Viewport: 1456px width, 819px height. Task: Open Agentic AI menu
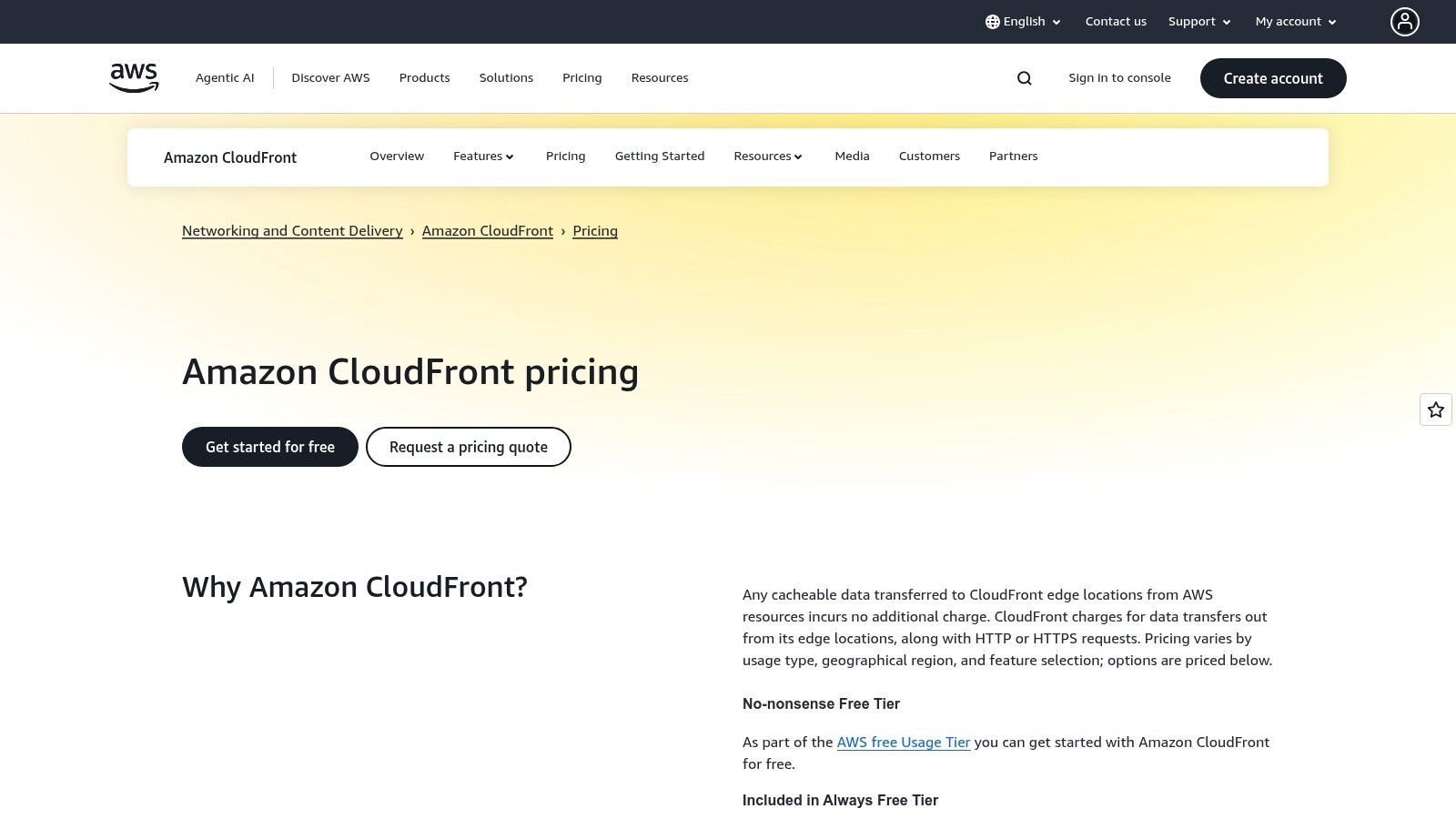click(225, 78)
